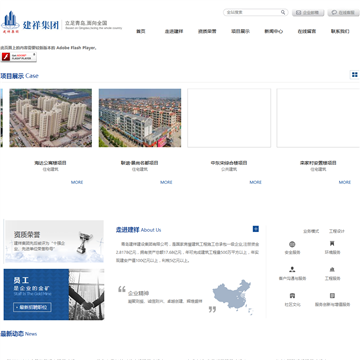
Task: Open the 走进建祥 menu item
Action: tap(174, 31)
